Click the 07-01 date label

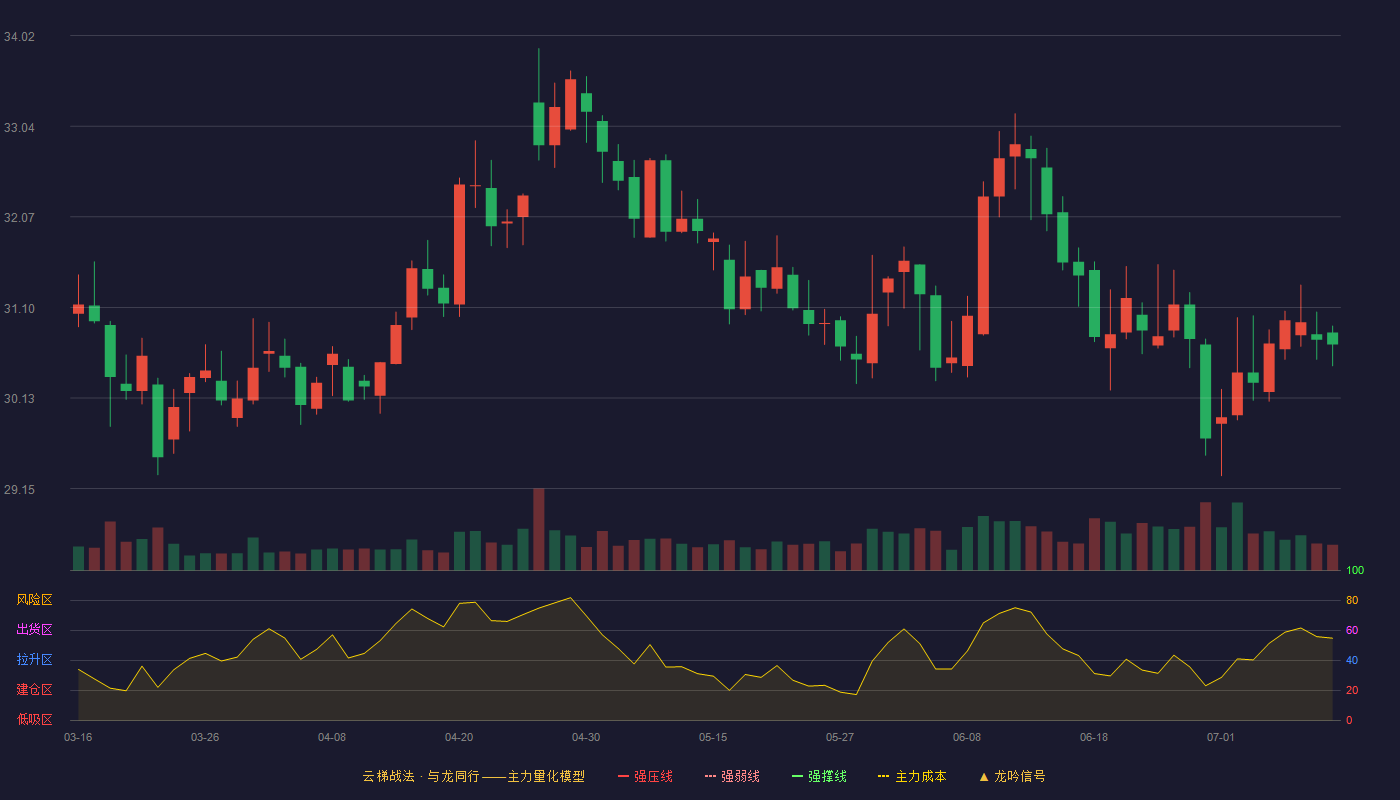click(x=1221, y=737)
